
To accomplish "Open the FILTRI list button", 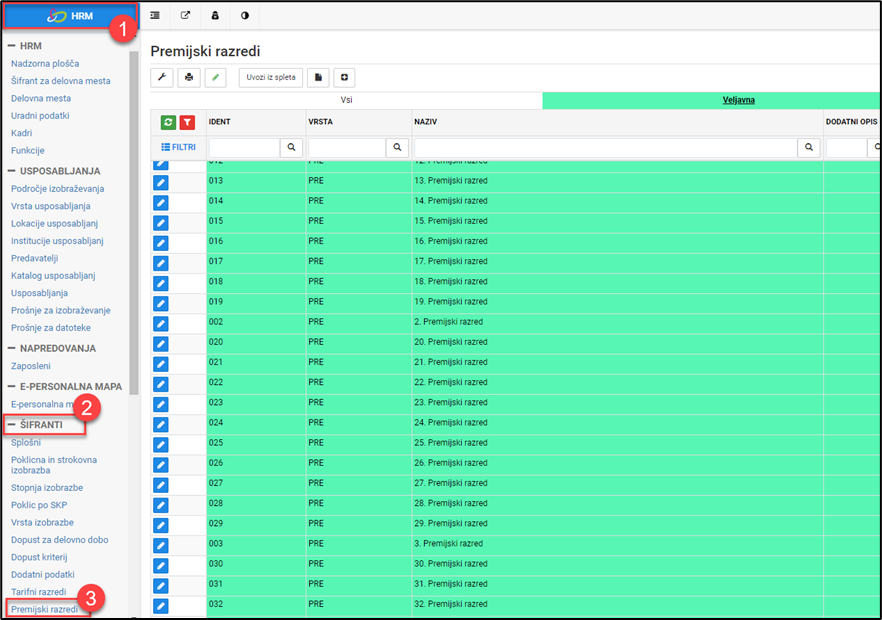I will point(178,147).
